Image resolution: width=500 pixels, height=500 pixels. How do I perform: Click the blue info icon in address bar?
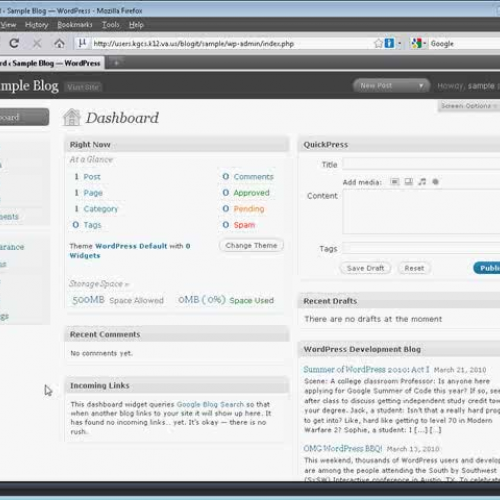389,43
